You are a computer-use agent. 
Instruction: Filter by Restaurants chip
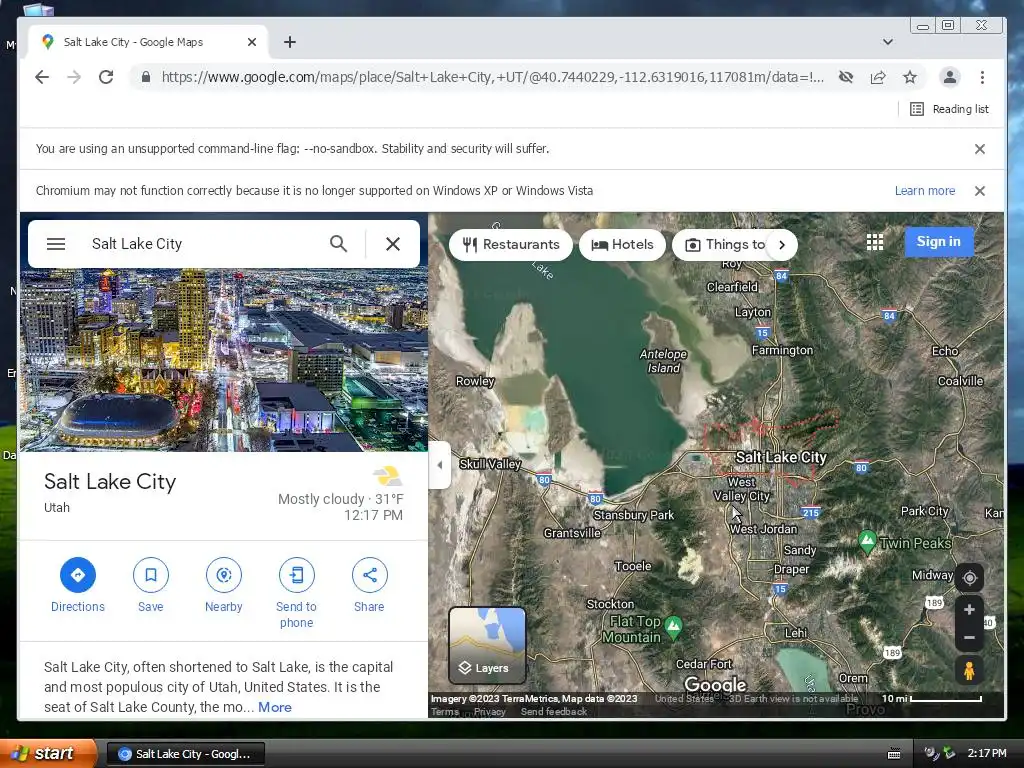point(511,245)
